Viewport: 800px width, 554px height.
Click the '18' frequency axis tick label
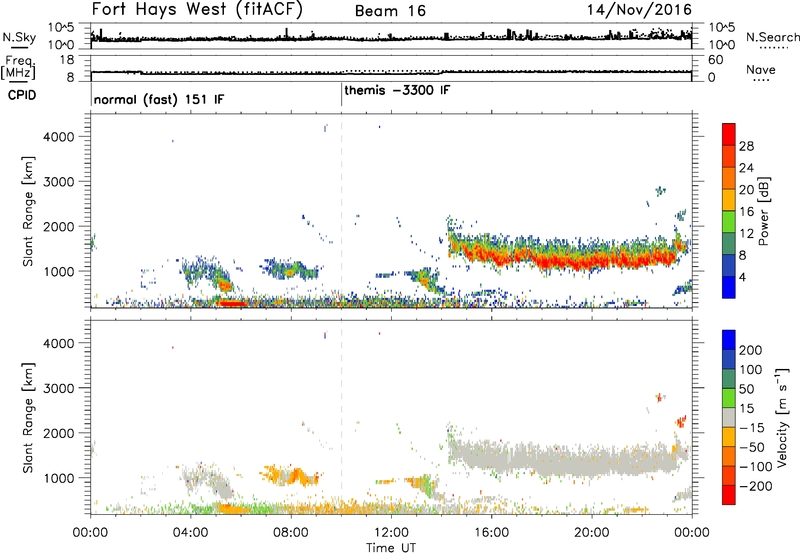point(67,60)
